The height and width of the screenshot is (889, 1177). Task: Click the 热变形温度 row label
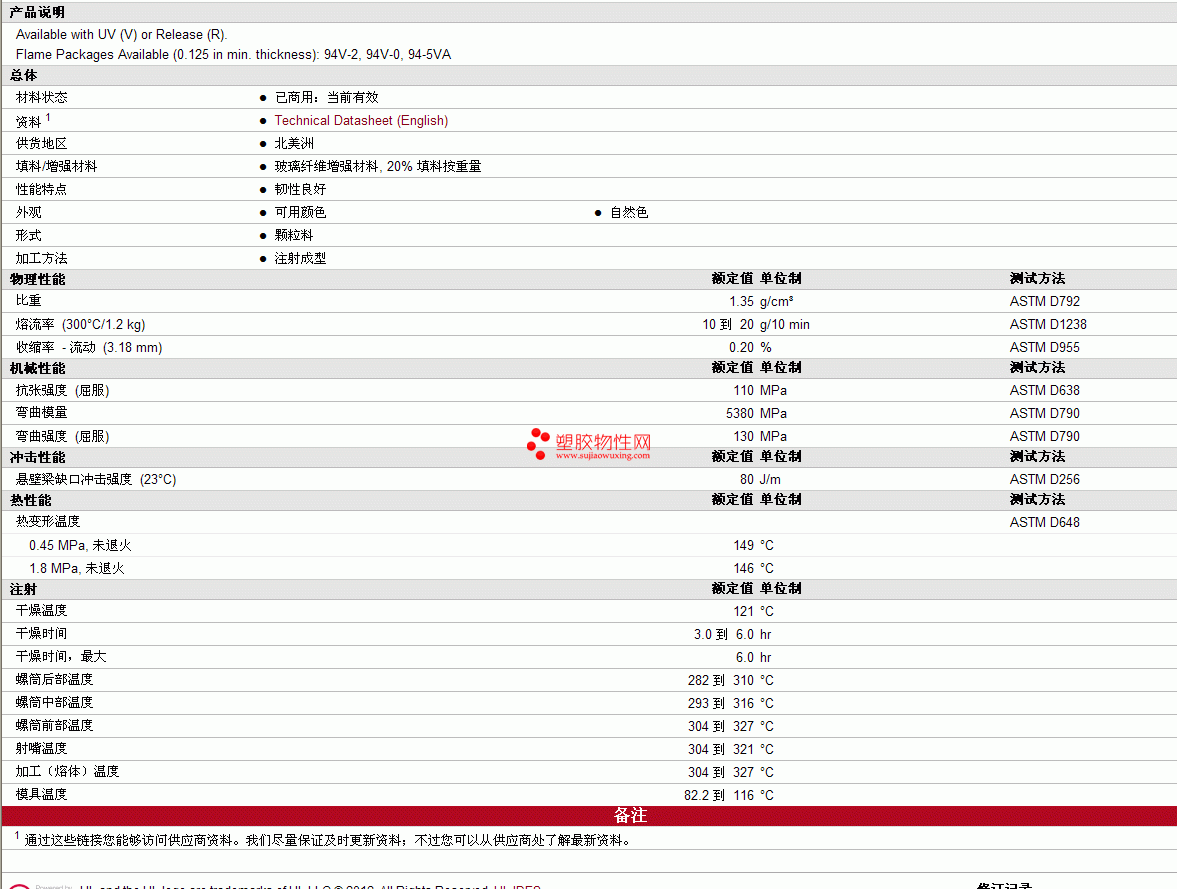tap(48, 521)
